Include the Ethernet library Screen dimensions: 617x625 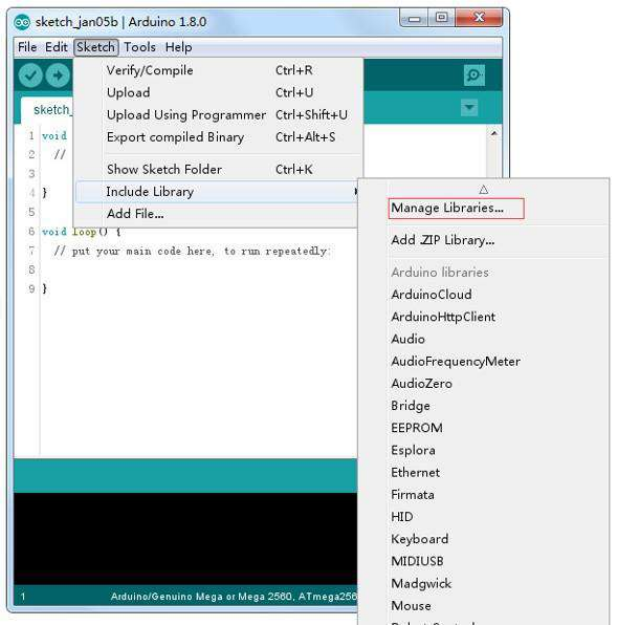click(x=415, y=473)
